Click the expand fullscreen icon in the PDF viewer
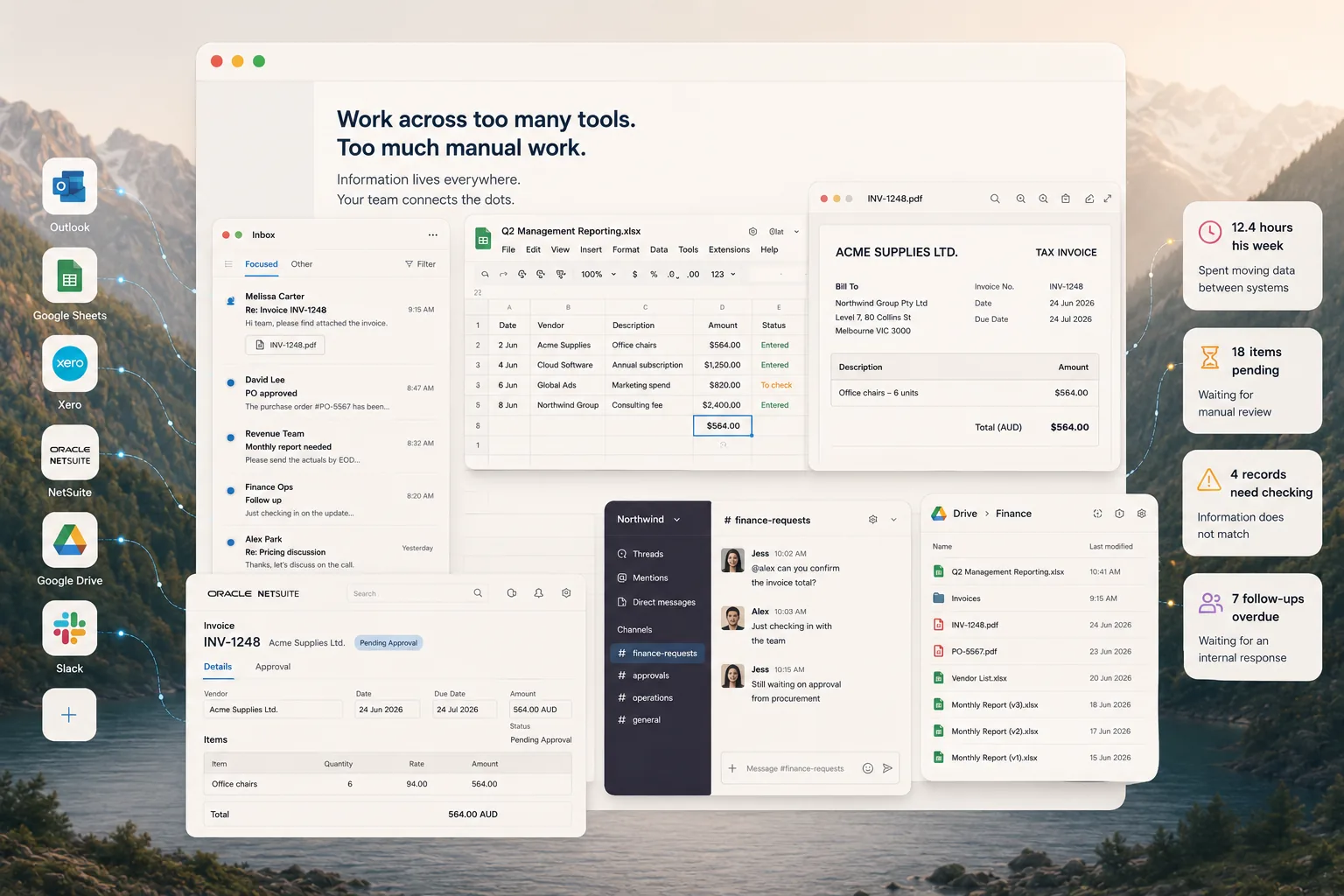This screenshot has height=896, width=1344. [x=1108, y=199]
